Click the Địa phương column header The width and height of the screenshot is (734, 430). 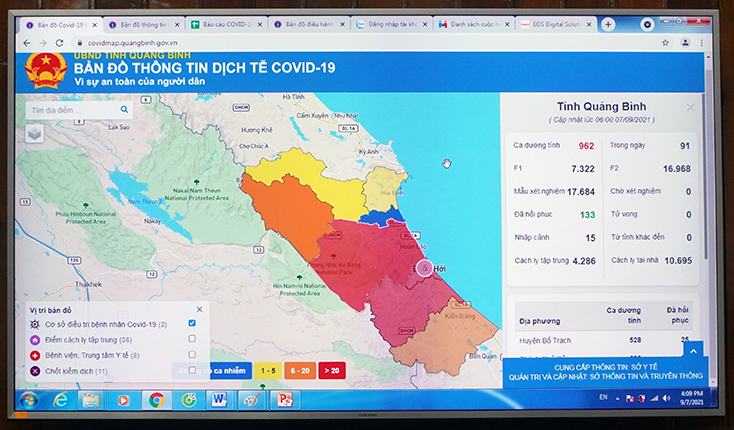539,321
